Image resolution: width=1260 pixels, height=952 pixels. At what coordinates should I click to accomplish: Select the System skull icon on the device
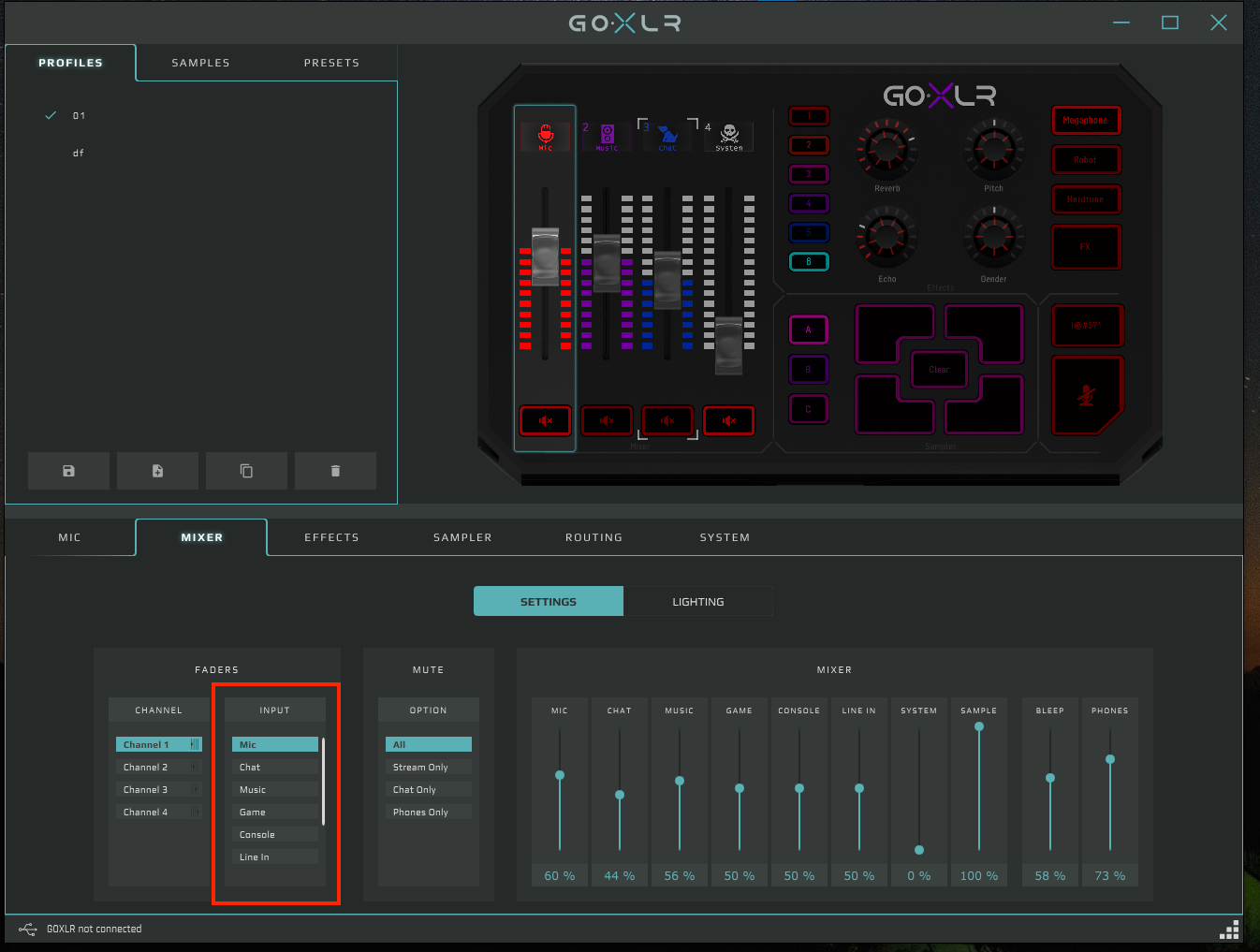coord(729,137)
